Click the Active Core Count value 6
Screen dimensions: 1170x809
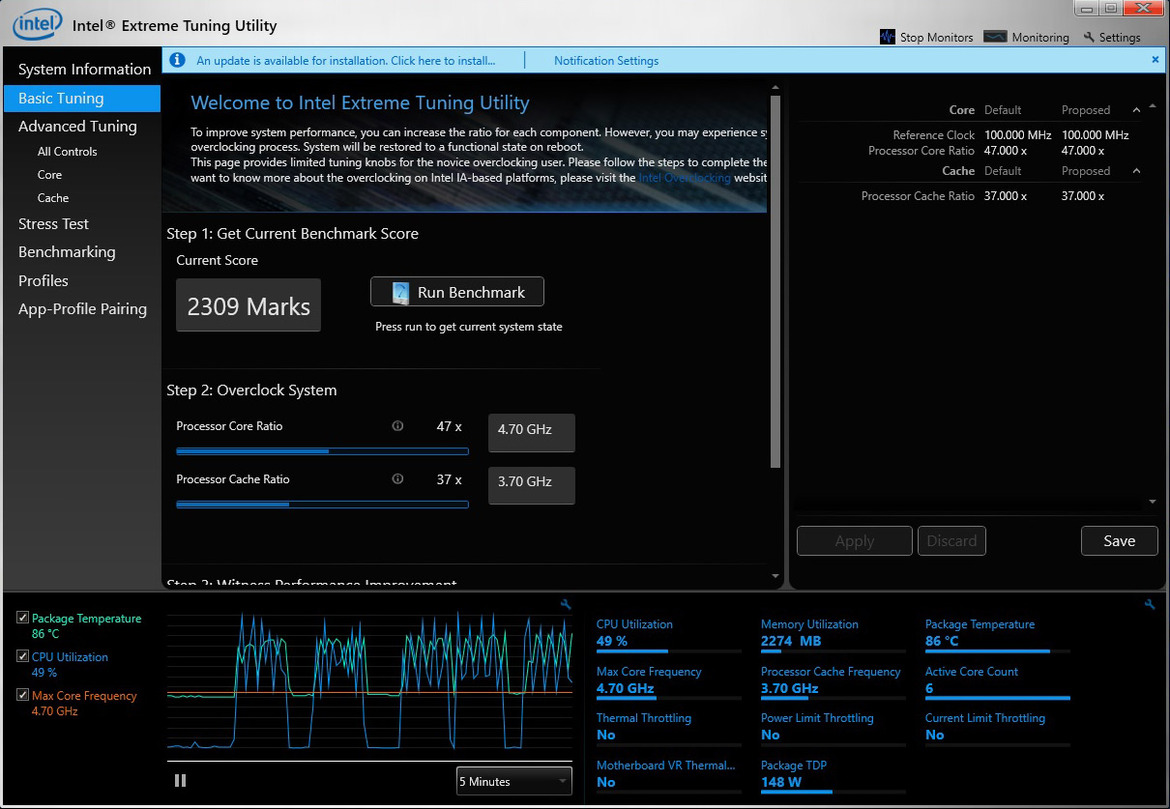tap(929, 688)
